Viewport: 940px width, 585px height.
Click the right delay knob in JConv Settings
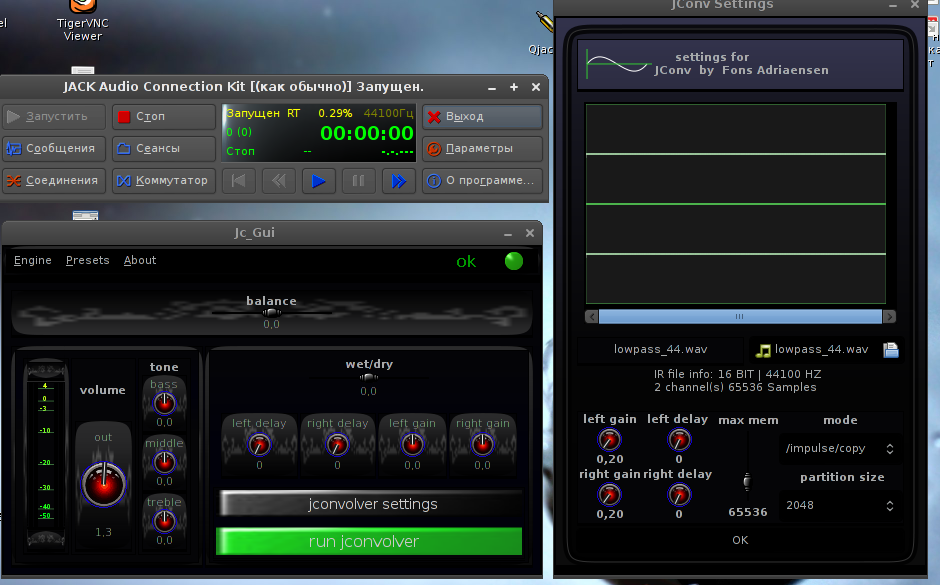click(679, 495)
